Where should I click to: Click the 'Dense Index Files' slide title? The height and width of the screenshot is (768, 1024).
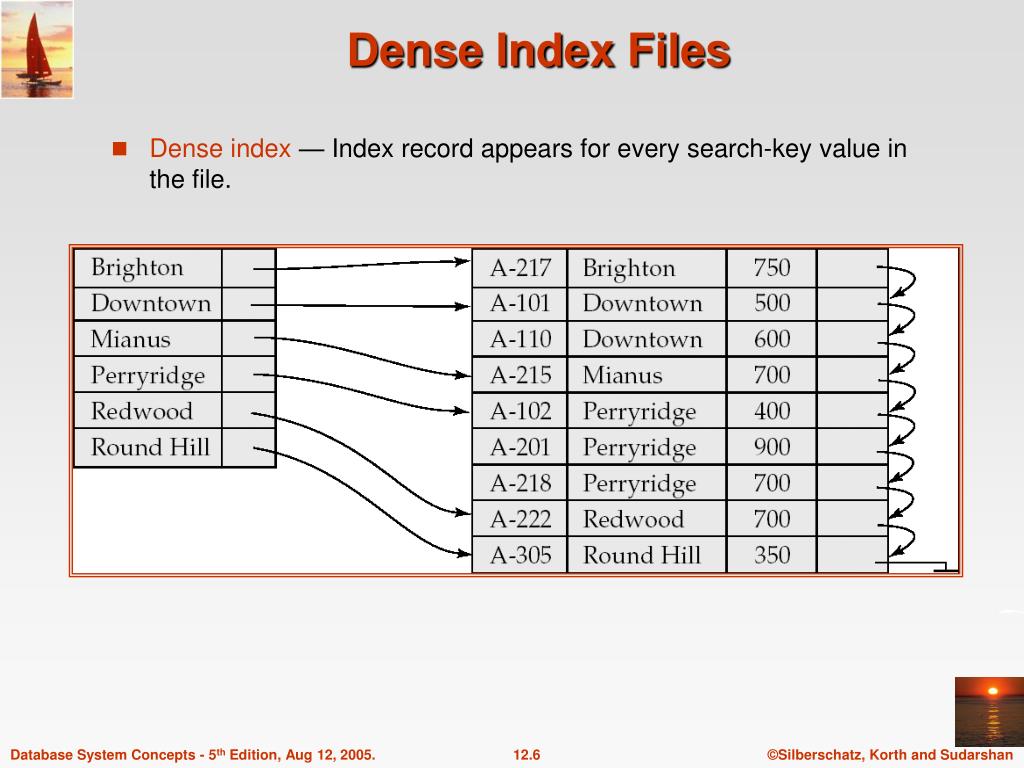539,51
